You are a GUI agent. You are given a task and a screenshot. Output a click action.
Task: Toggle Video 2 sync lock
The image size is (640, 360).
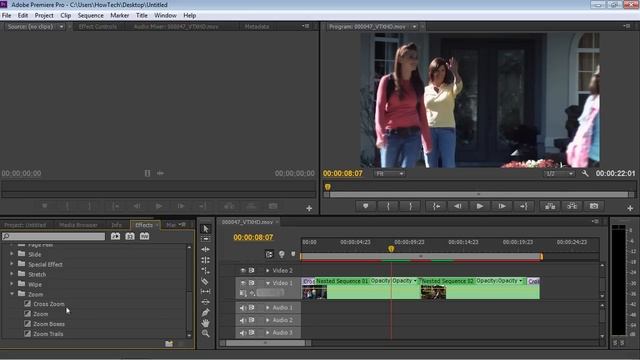pyautogui.click(x=251, y=270)
